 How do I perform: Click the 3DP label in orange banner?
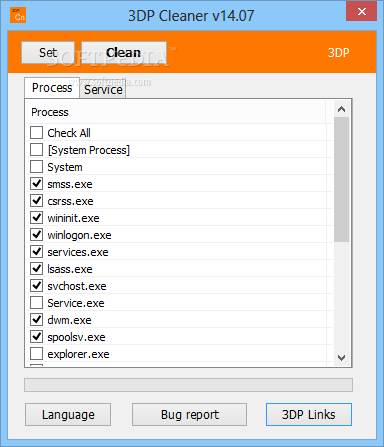click(x=338, y=53)
